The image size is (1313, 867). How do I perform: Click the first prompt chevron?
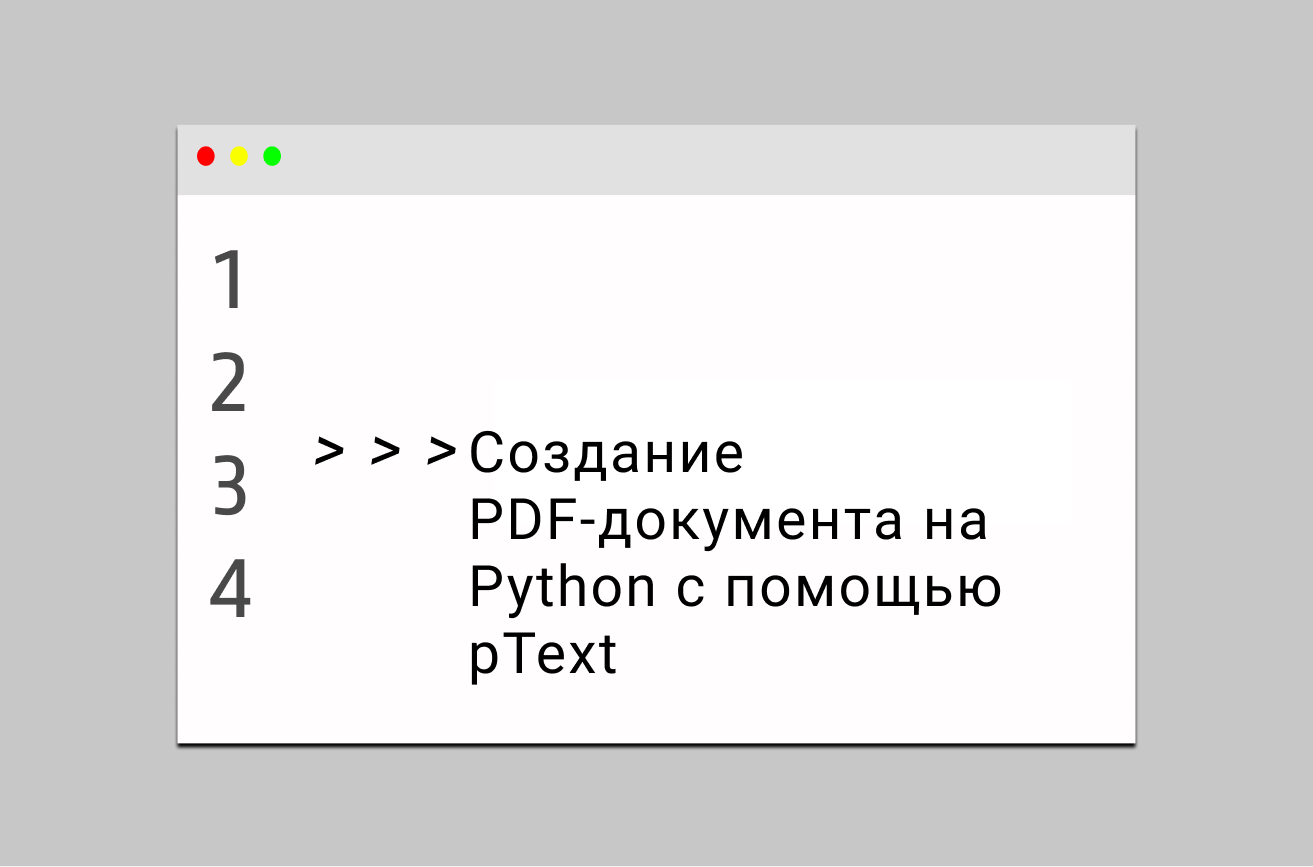tap(329, 451)
